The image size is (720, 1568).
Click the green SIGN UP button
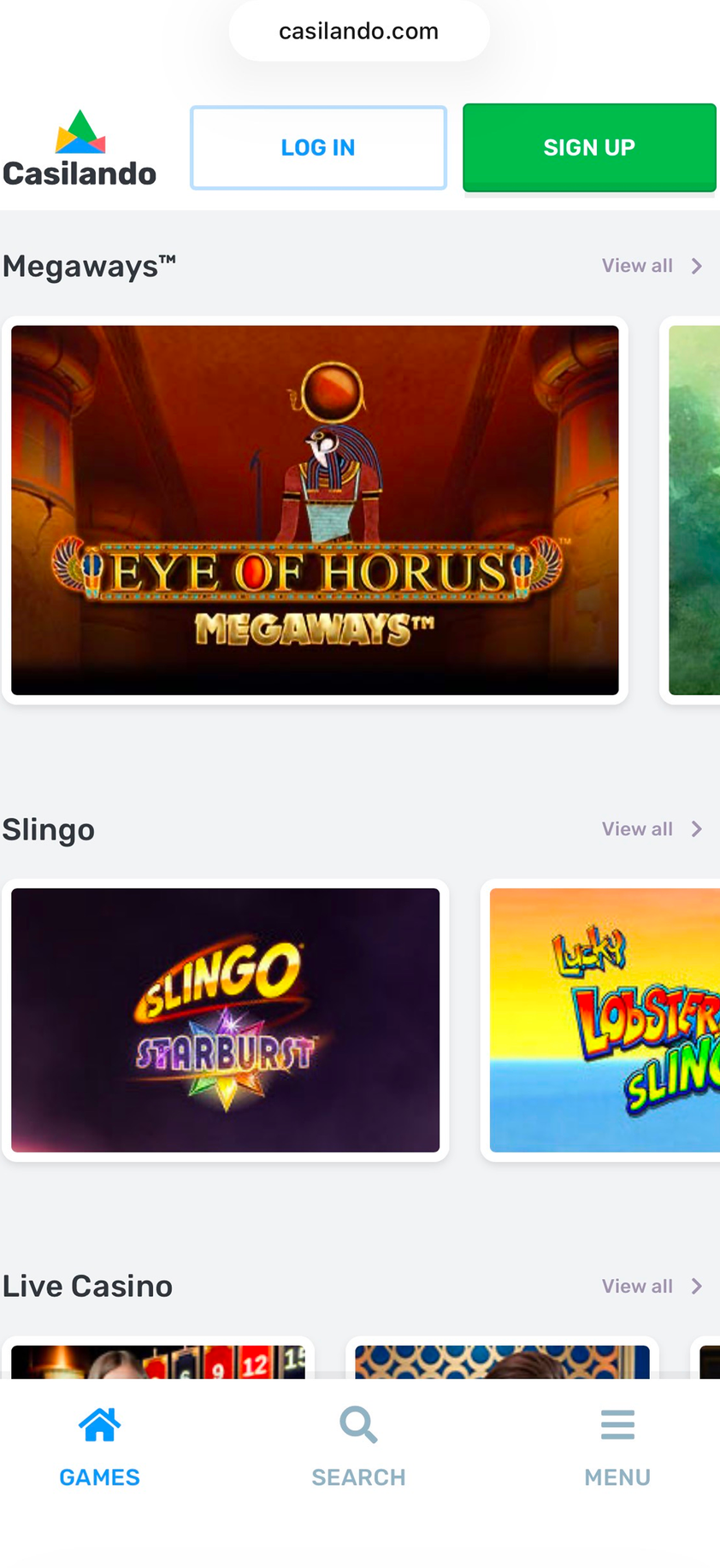[589, 147]
